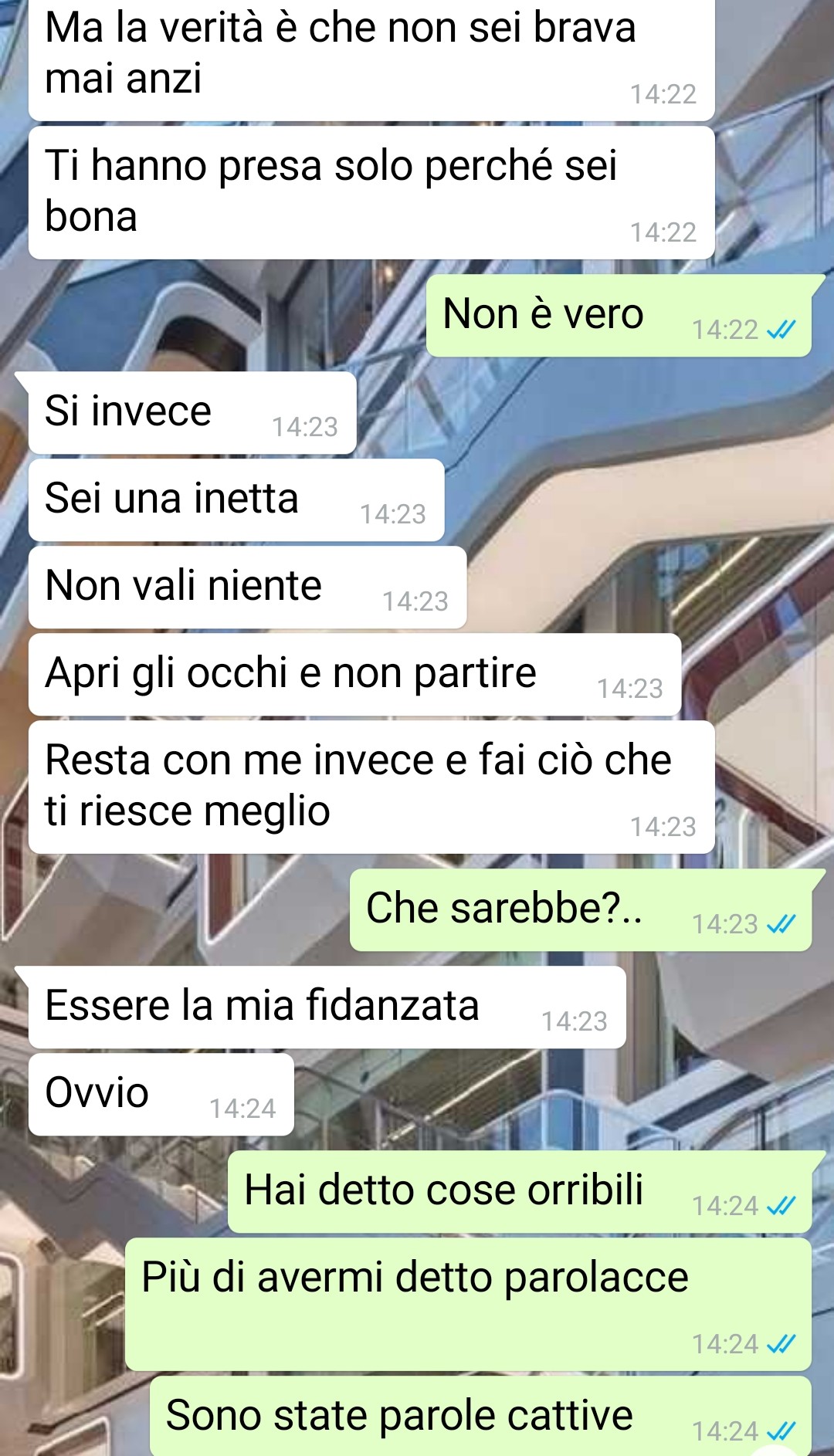Select the message 'Ma la verità è che non sei brava mai anzi'
Screen dimensions: 834x1456
click(x=371, y=58)
